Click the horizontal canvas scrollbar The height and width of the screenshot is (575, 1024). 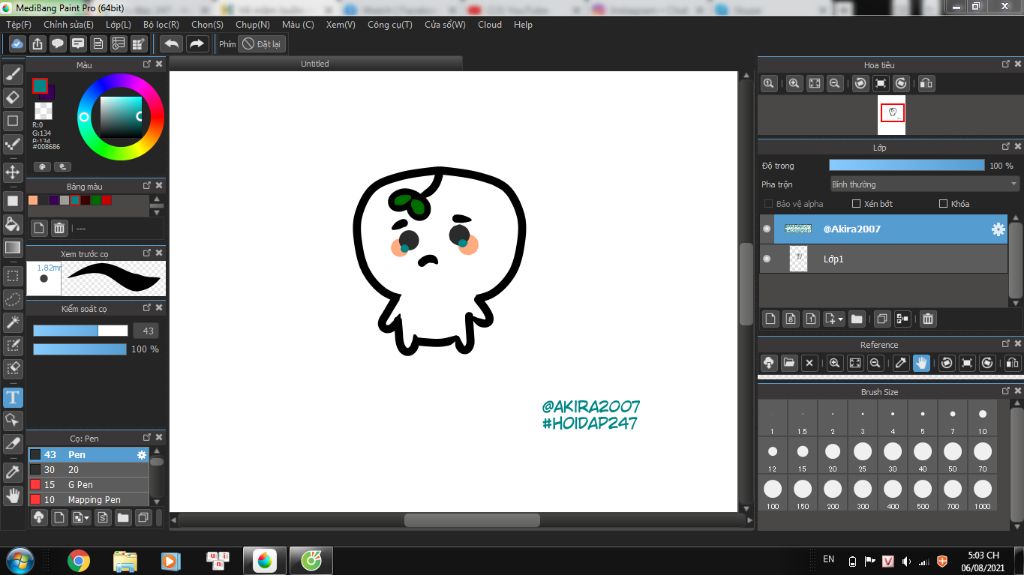(472, 520)
